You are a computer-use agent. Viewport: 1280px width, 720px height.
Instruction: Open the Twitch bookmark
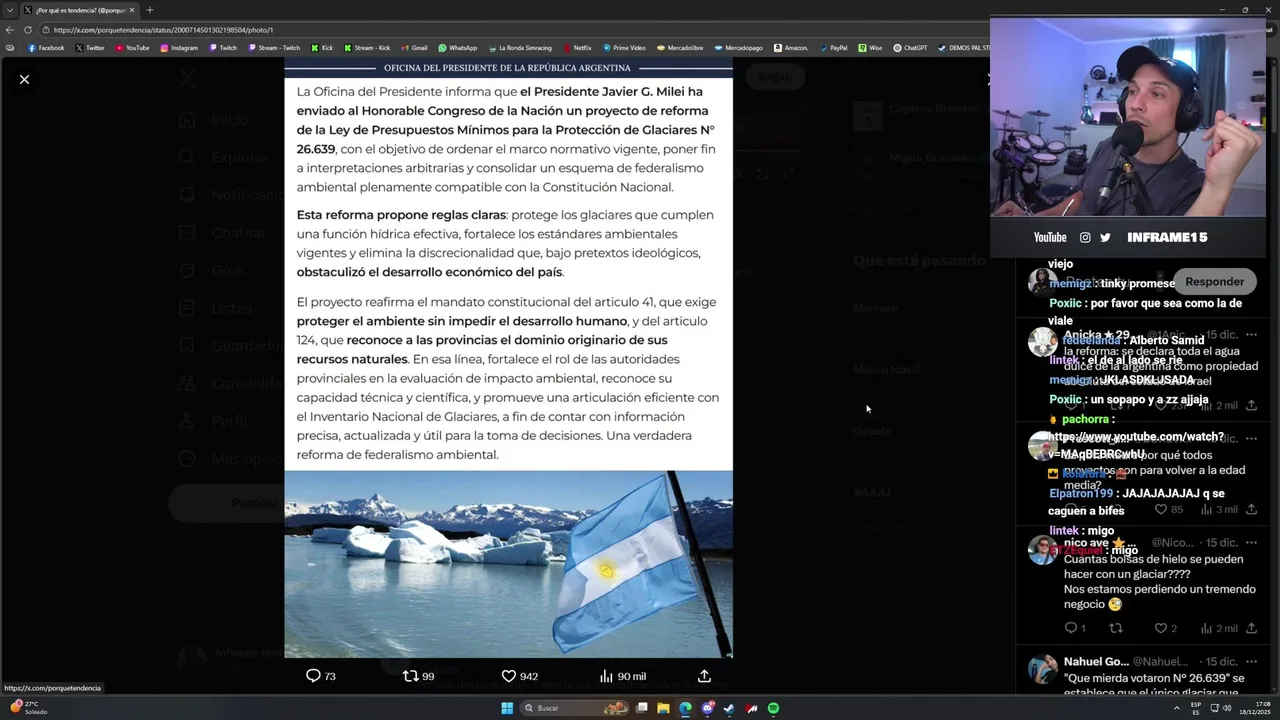[x=223, y=48]
